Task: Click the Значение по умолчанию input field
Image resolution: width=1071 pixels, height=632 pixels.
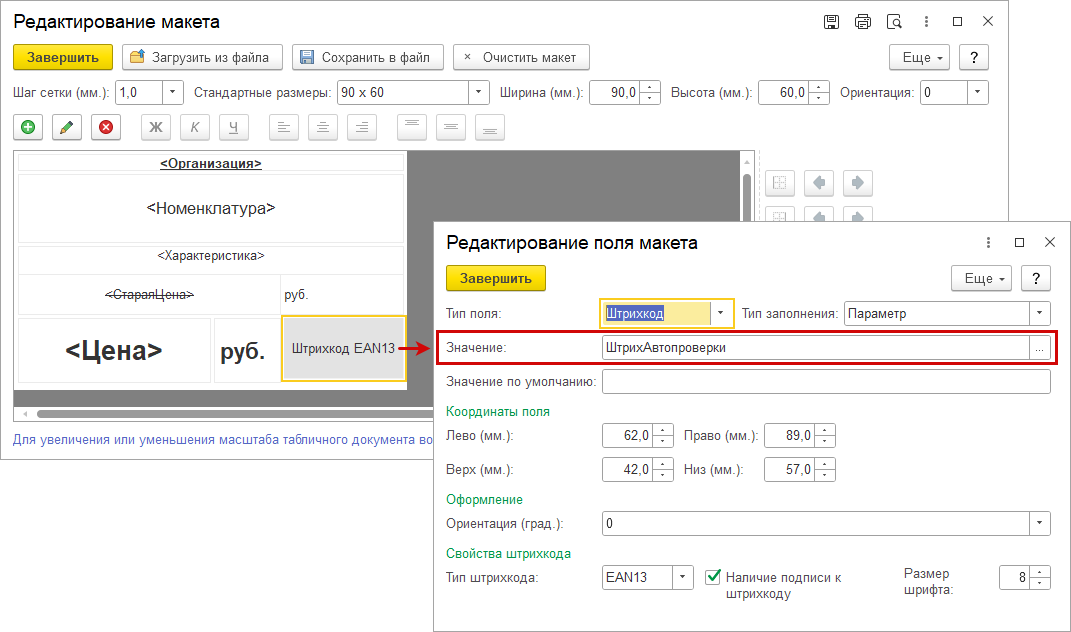Action: [x=825, y=382]
